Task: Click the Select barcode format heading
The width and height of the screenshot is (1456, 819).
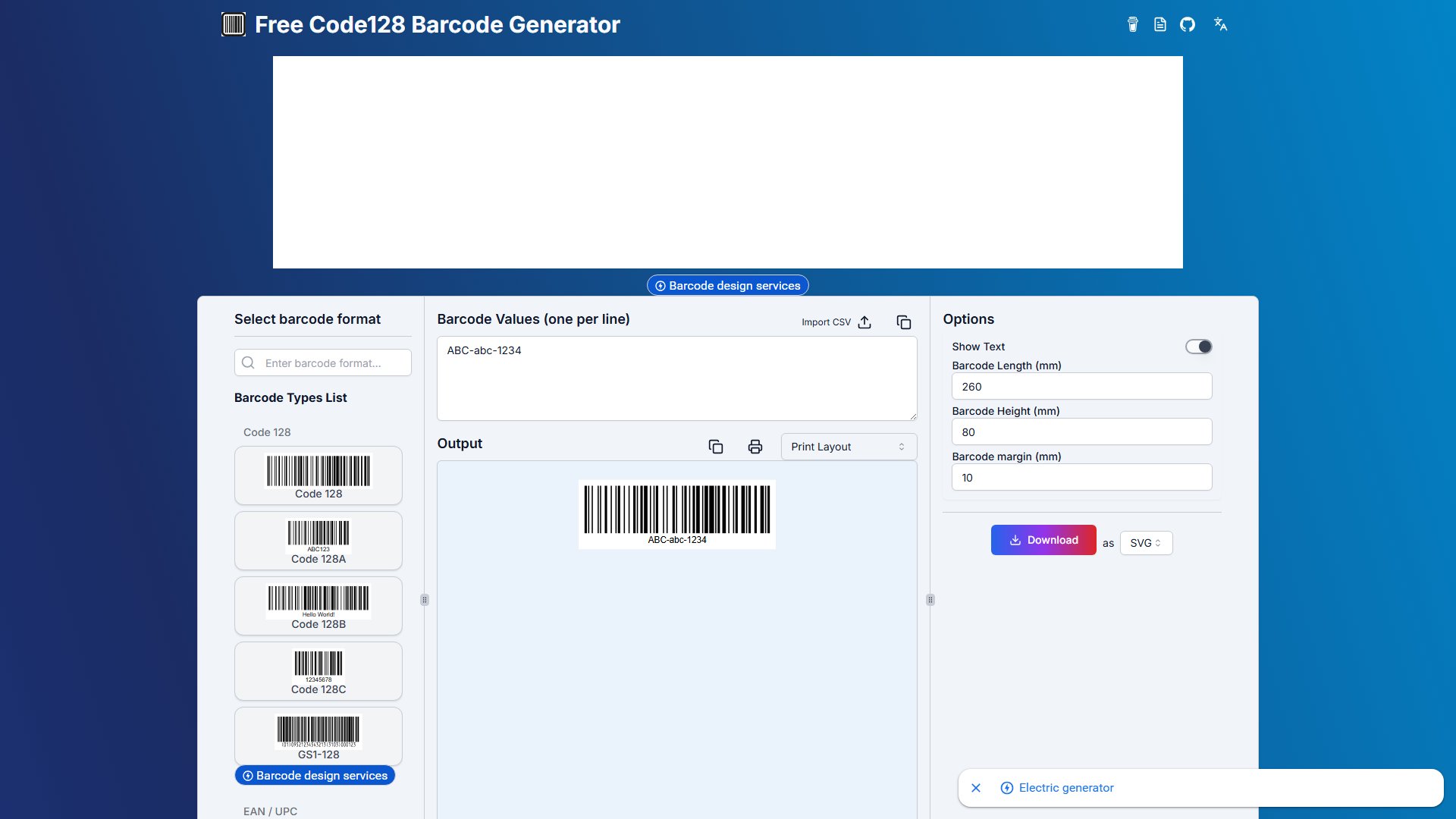Action: pyautogui.click(x=307, y=319)
